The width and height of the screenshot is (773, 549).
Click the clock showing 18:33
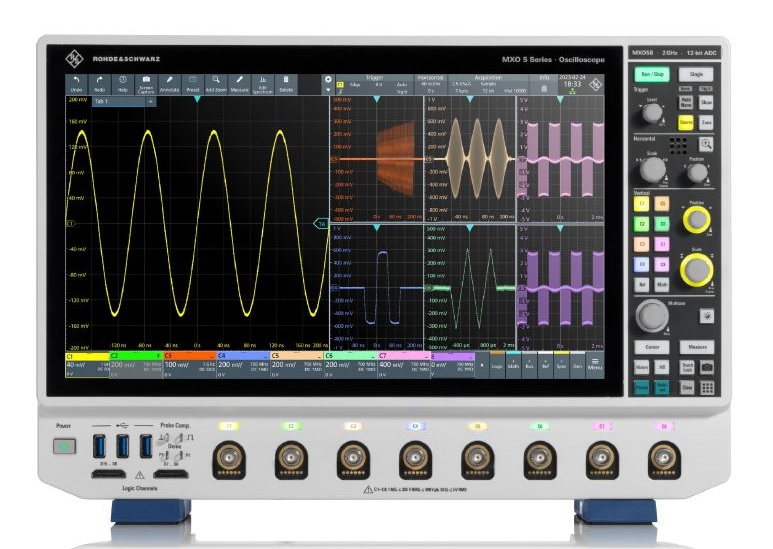(572, 84)
